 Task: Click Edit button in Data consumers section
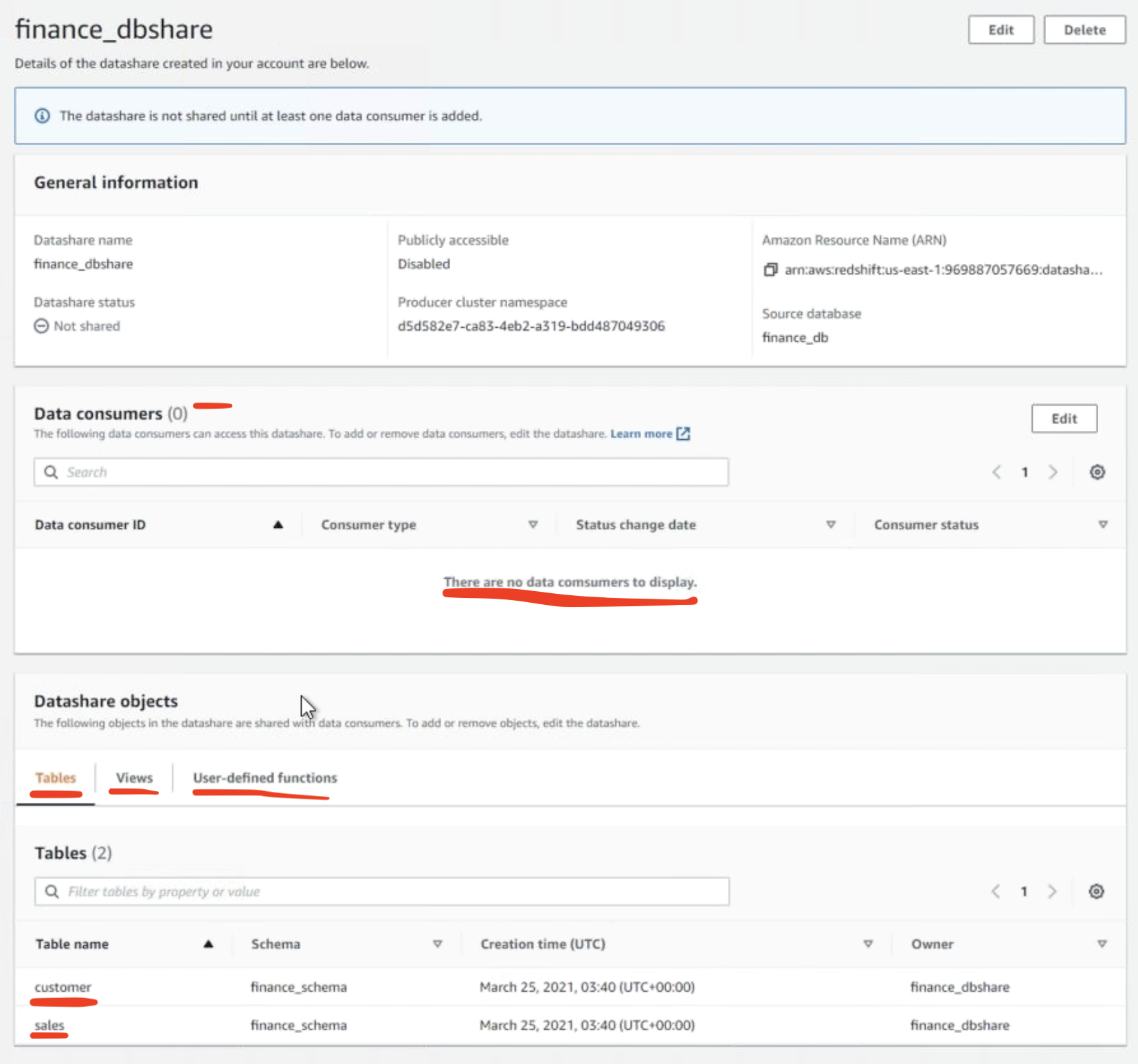coord(1063,419)
